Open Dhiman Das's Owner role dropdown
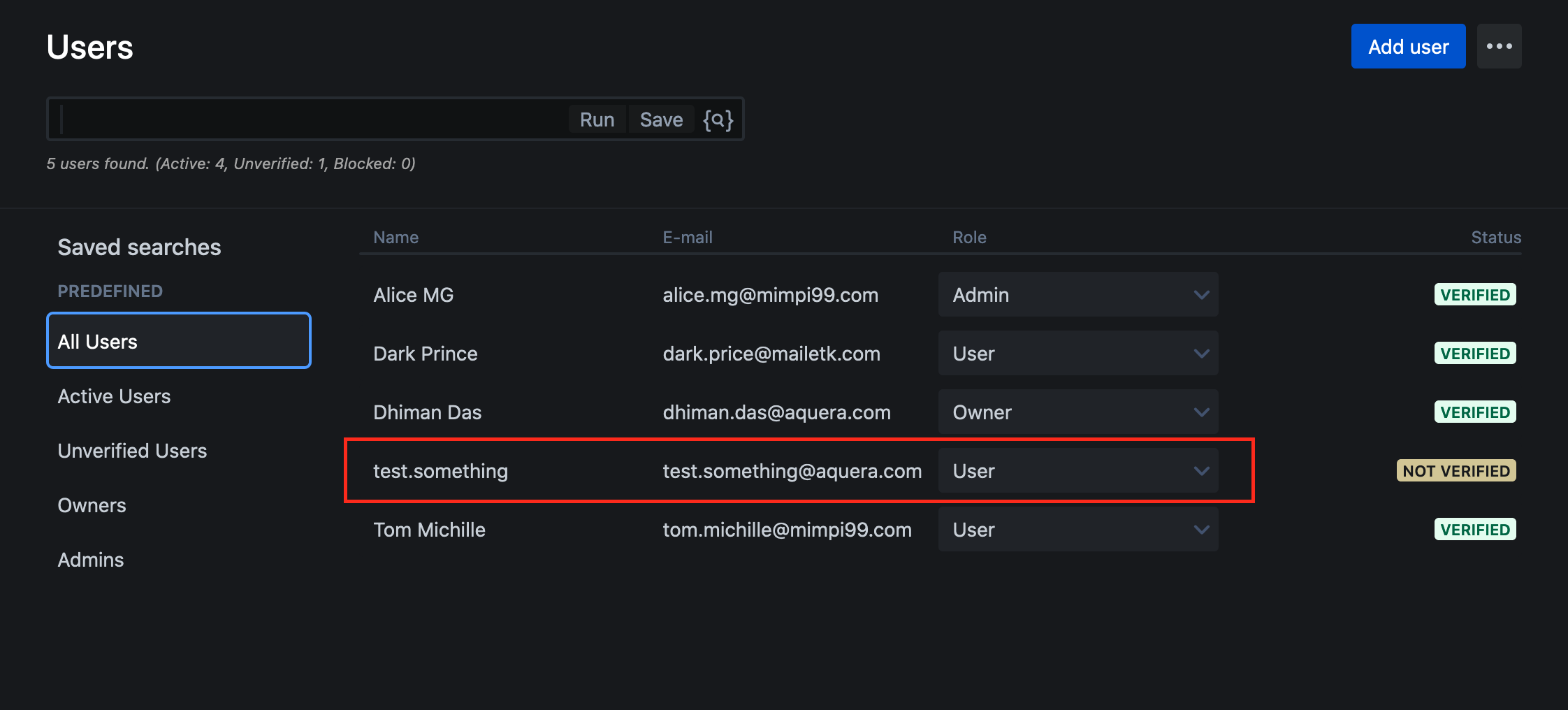Viewport: 1568px width, 710px height. [1078, 412]
